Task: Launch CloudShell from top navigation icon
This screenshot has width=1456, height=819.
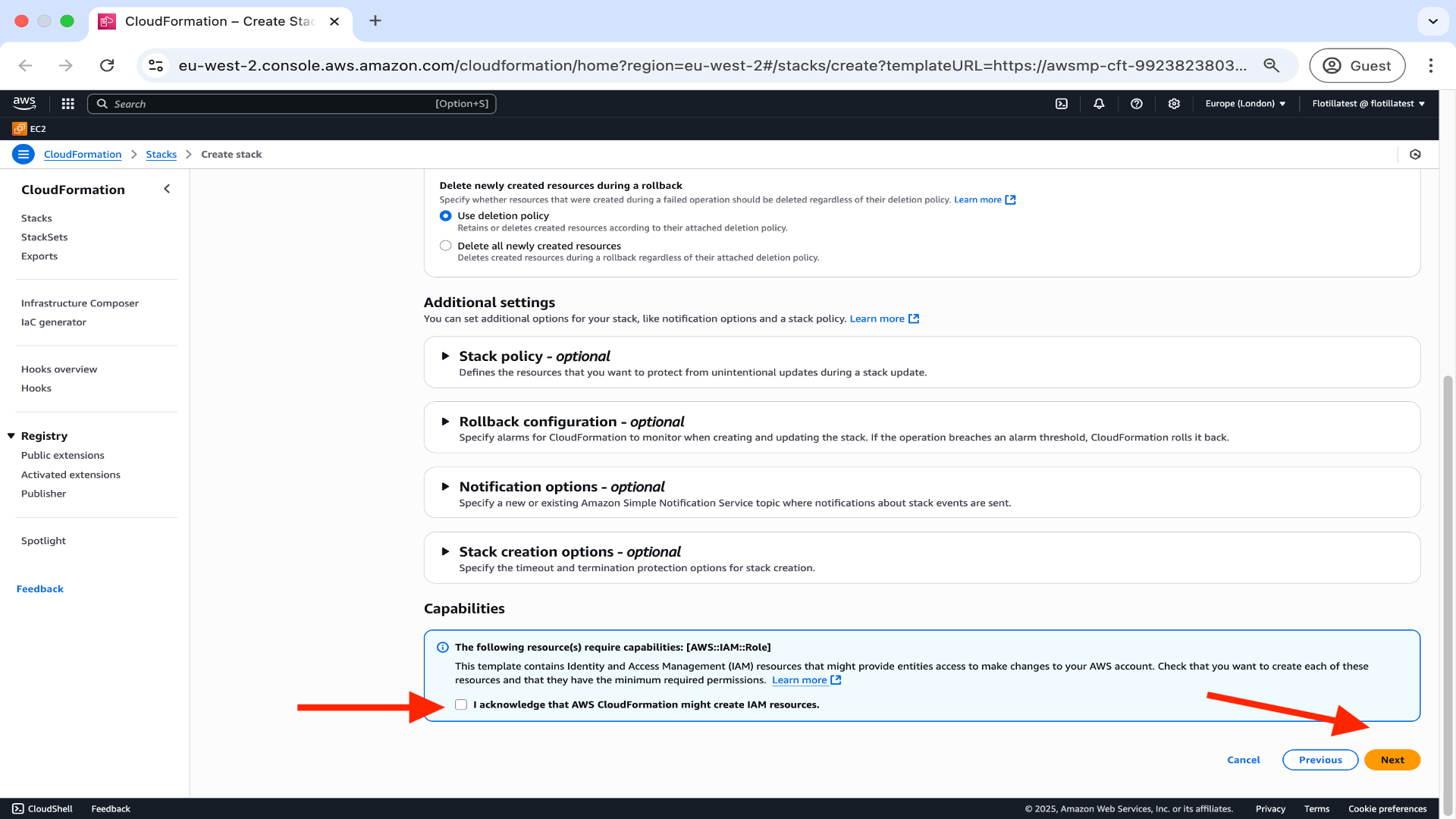Action: (x=1062, y=104)
